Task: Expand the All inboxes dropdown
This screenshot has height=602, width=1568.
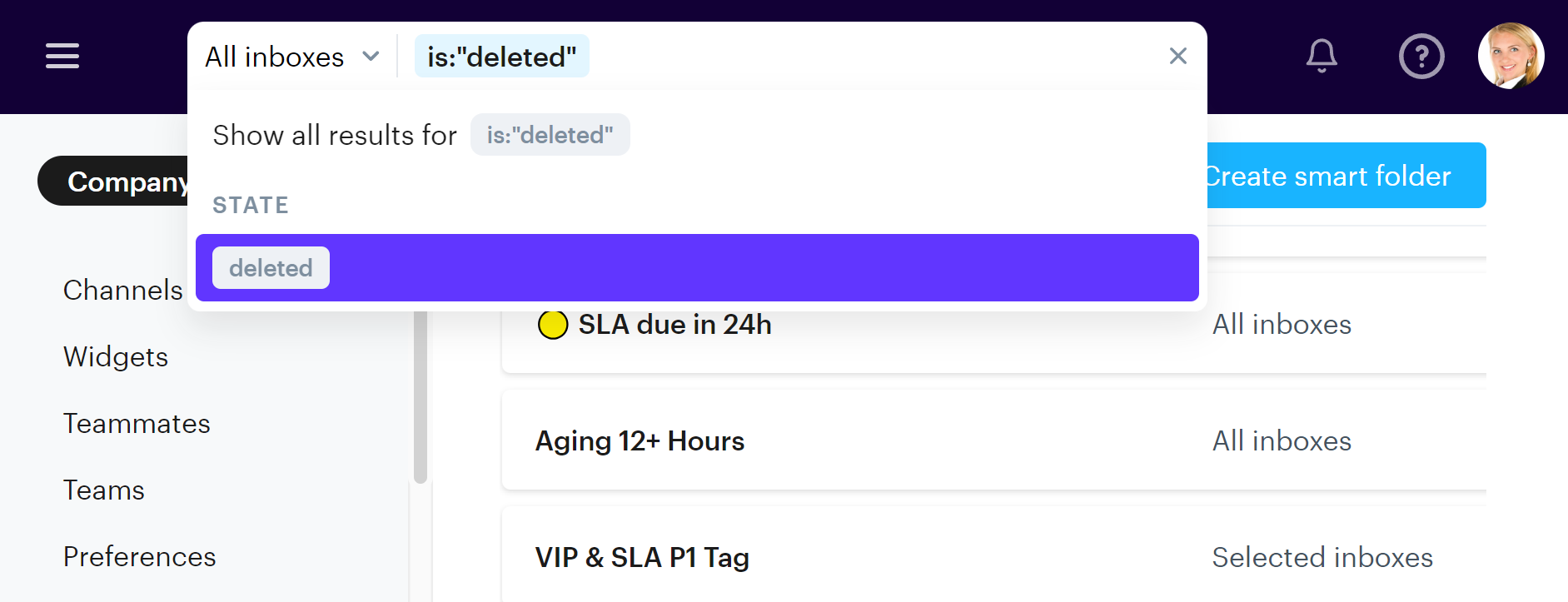Action: 292,57
